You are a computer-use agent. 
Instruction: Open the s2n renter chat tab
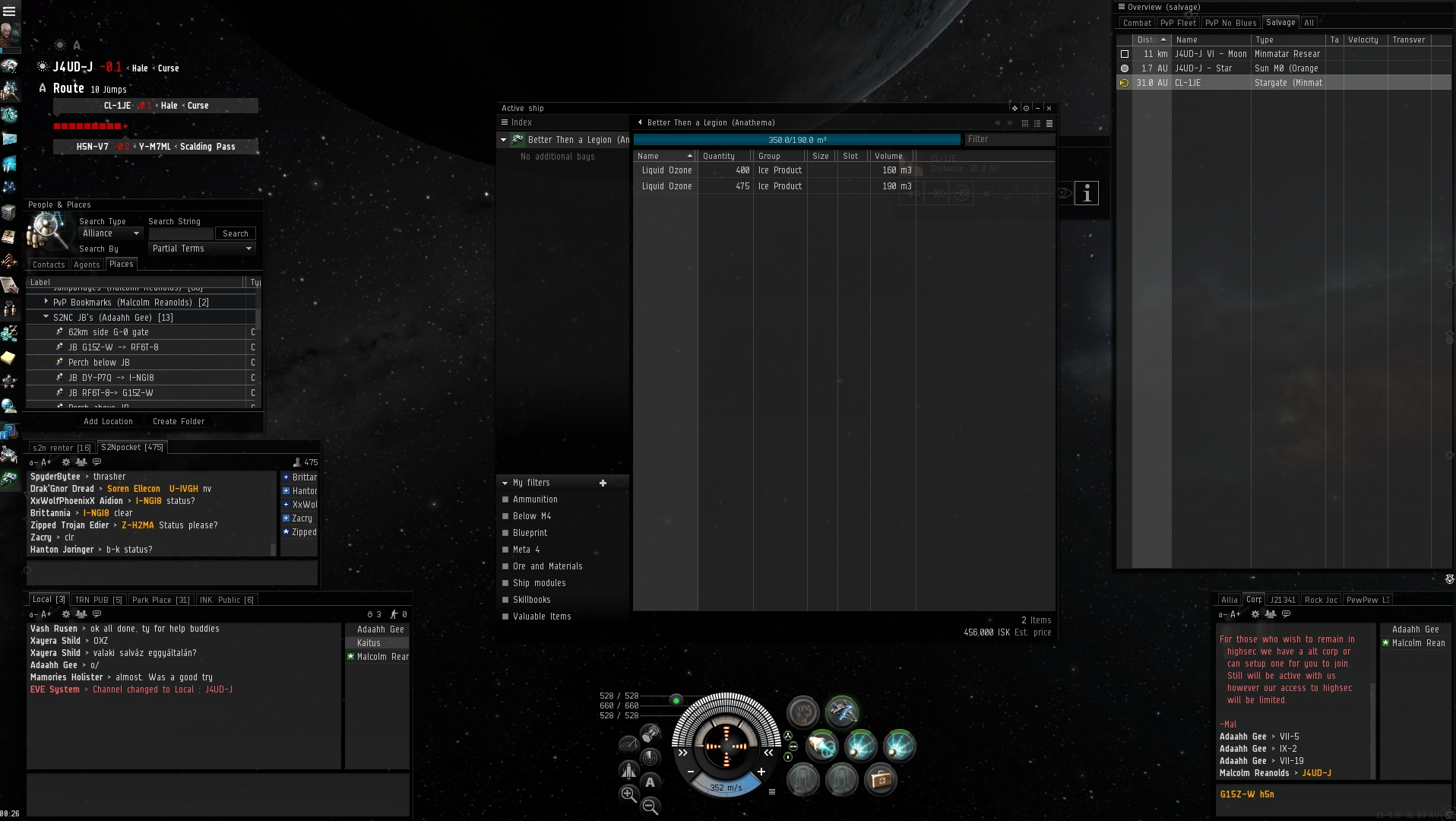click(x=62, y=448)
